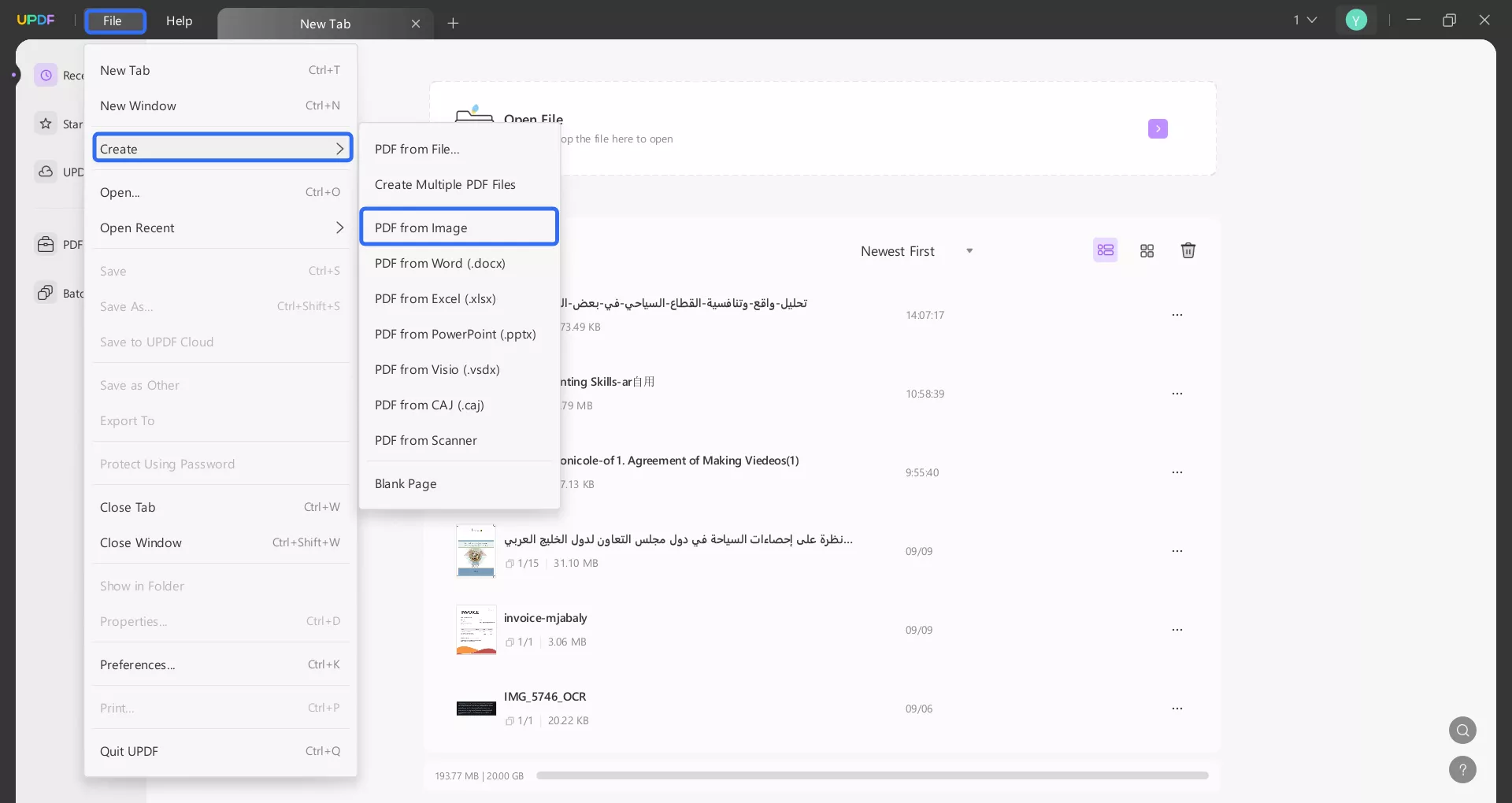Click the 193.77 MB | 20.00 GB storage text
This screenshot has height=803, width=1512.
coord(479,776)
